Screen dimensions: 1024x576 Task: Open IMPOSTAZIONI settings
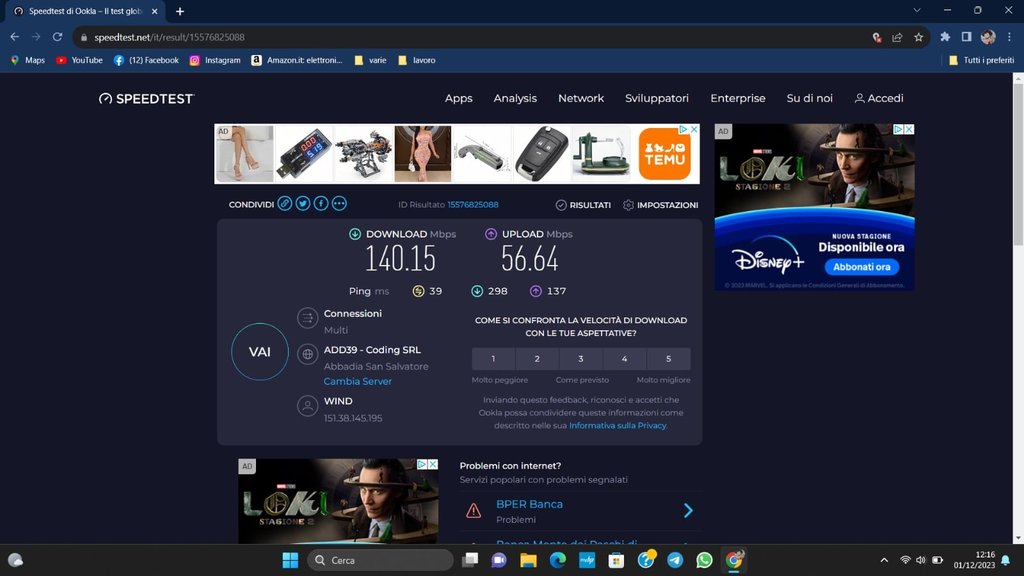(x=660, y=205)
